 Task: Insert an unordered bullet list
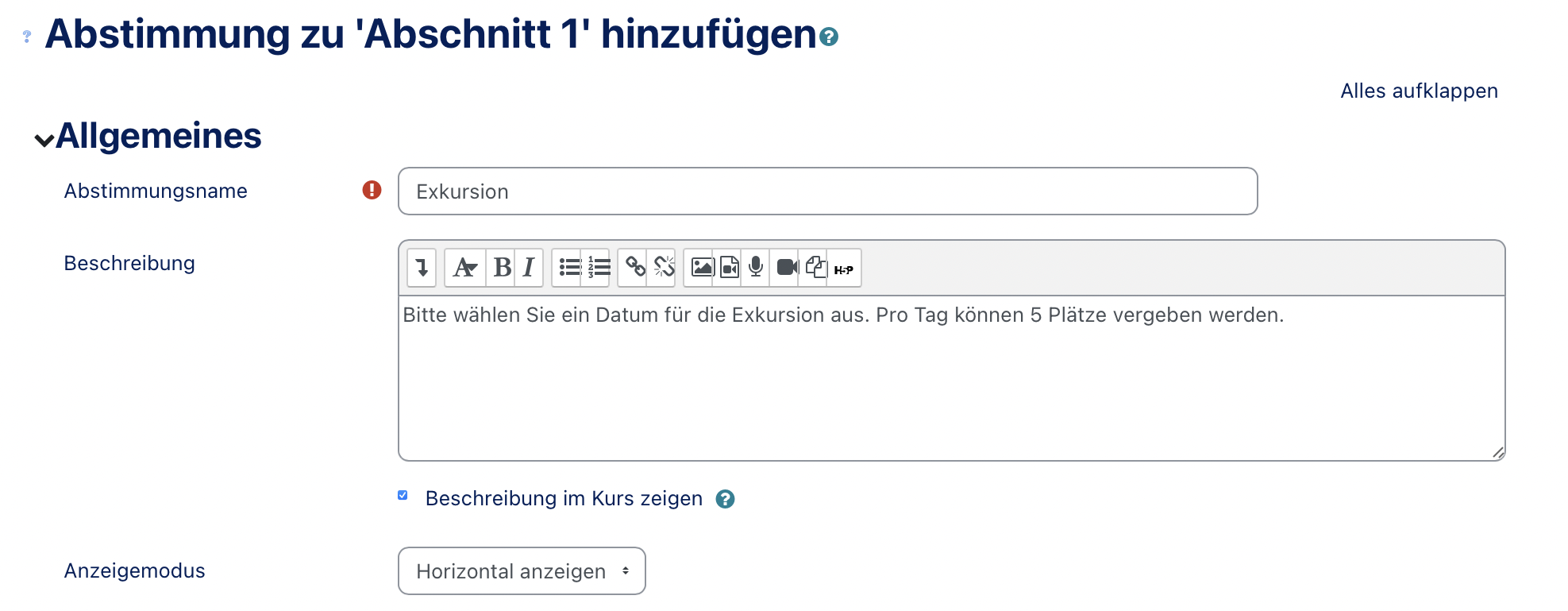click(569, 268)
